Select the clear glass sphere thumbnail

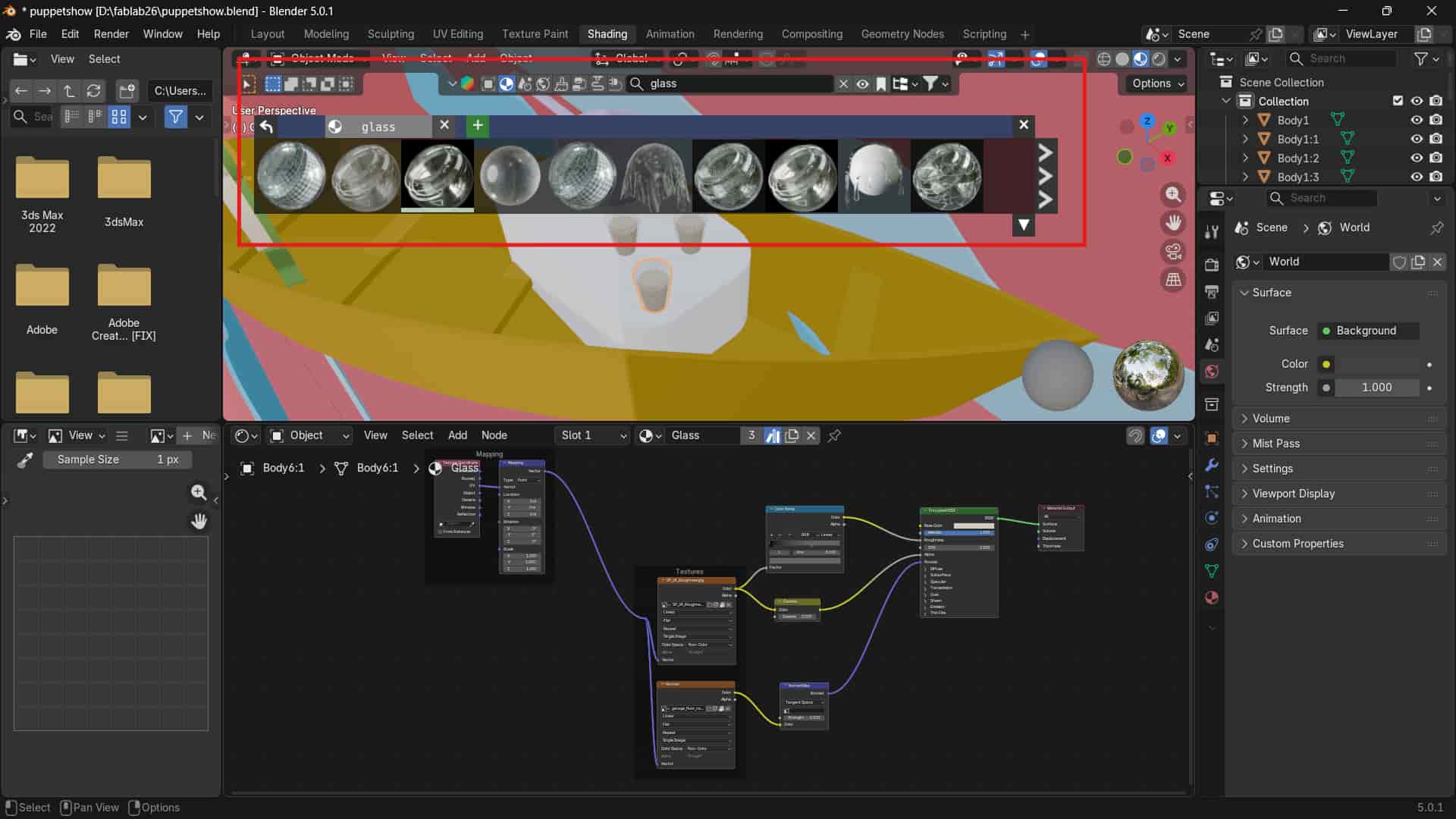[510, 176]
